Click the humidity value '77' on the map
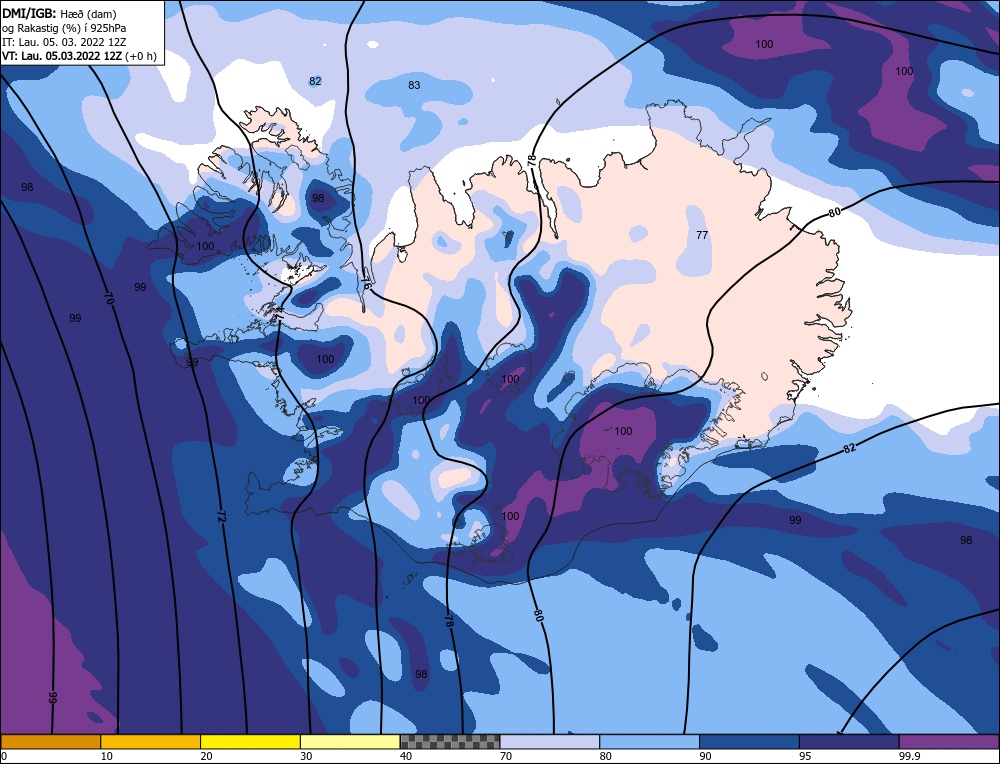 [702, 235]
